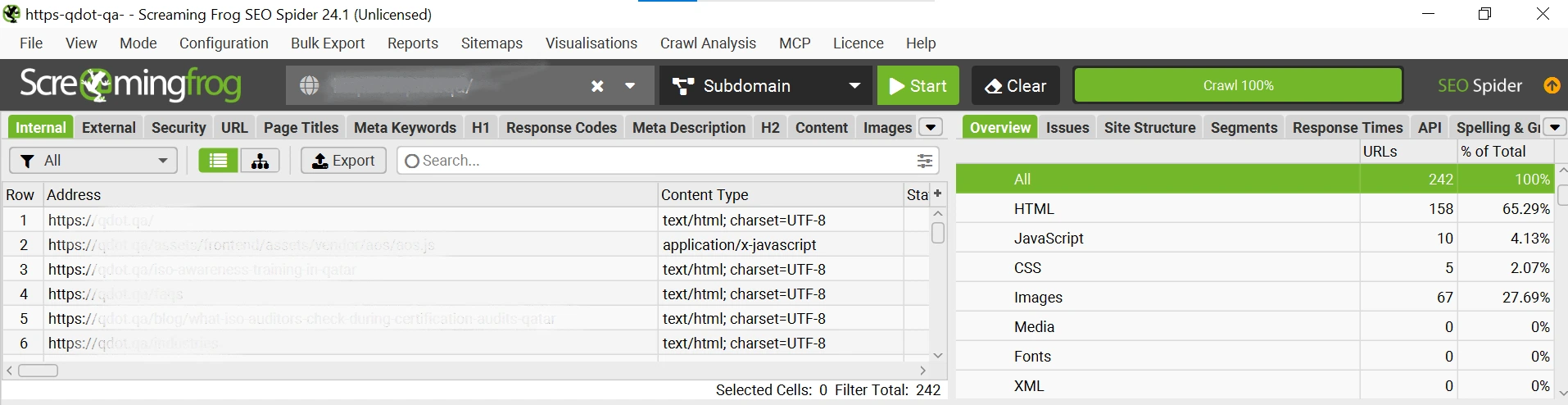Screen dimensions: 1568x405
Task: Click the Crawl 100% progress bar
Action: 1238,85
